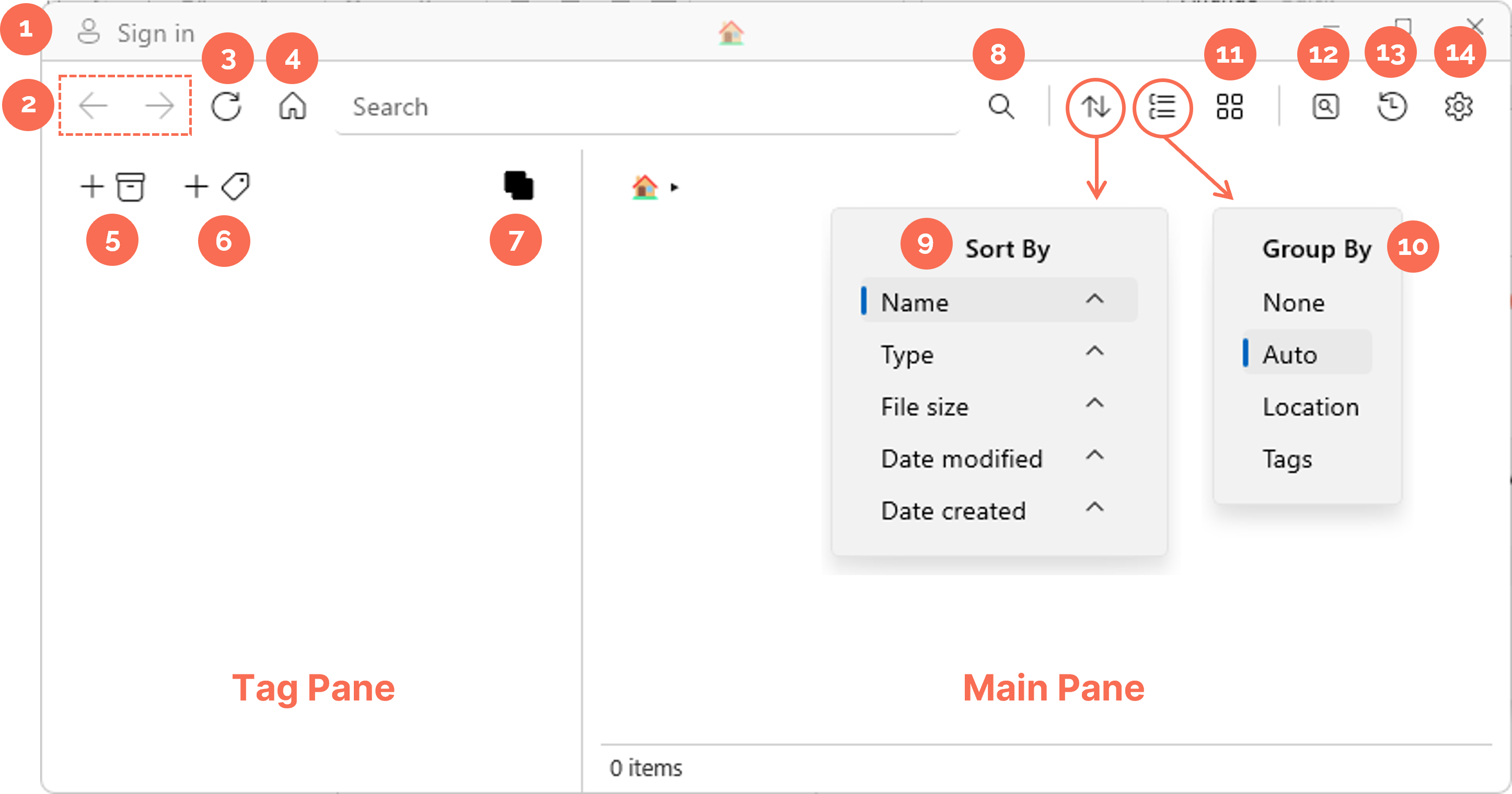
Task: Click inside the Search input field
Action: coord(587,106)
